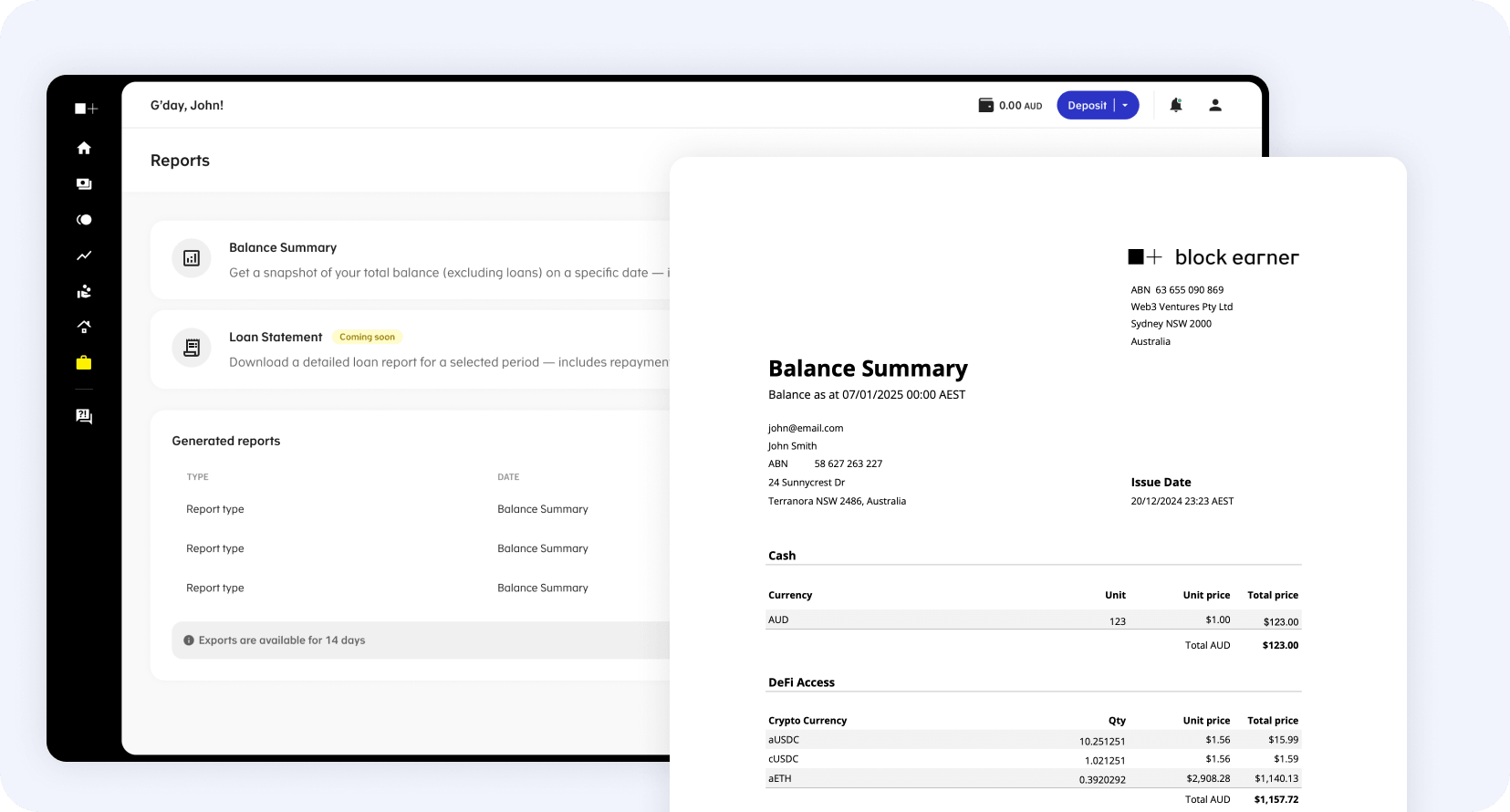
Task: Click the Generated reports heading
Action: [226, 441]
